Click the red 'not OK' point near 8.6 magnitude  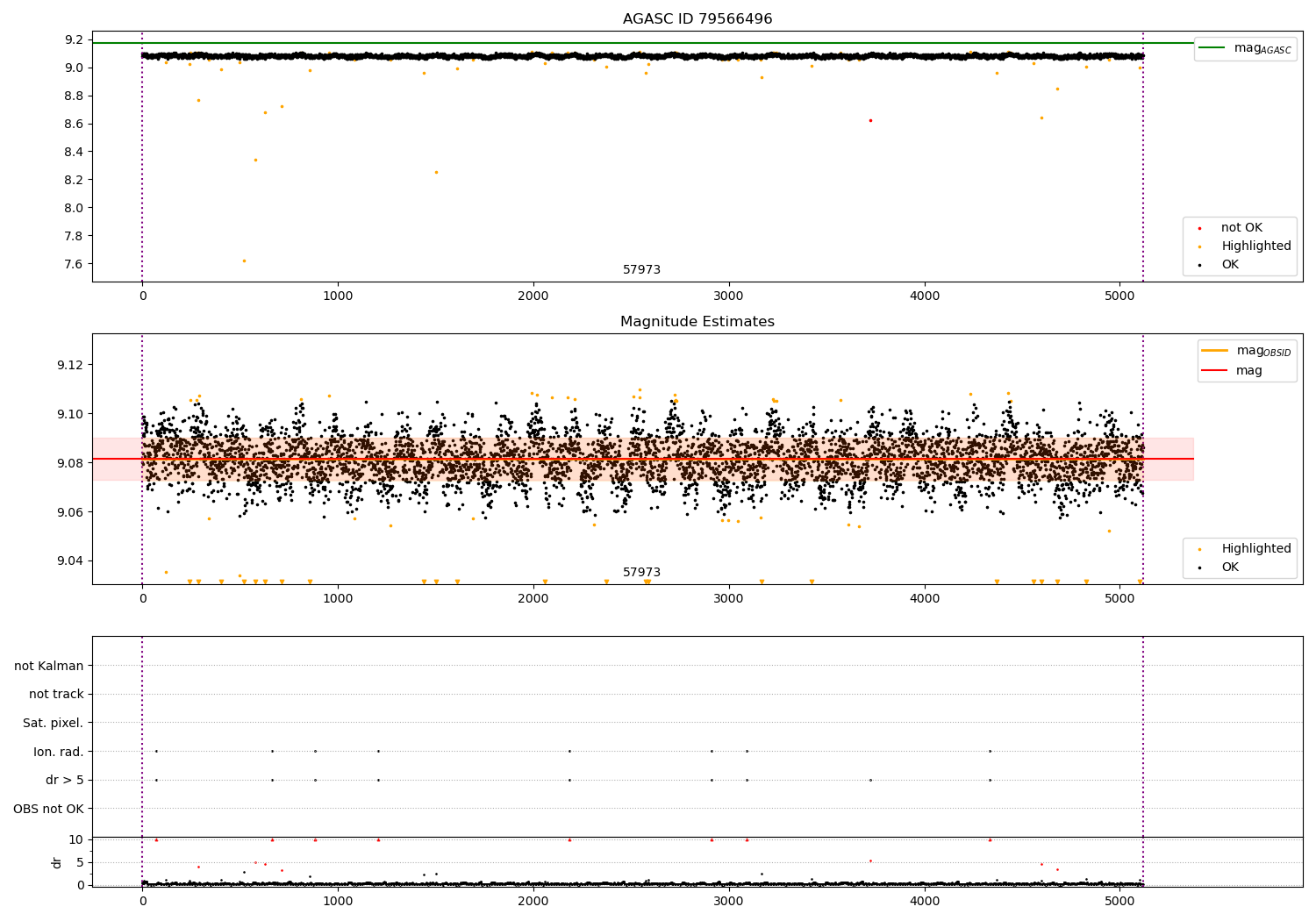pos(870,120)
